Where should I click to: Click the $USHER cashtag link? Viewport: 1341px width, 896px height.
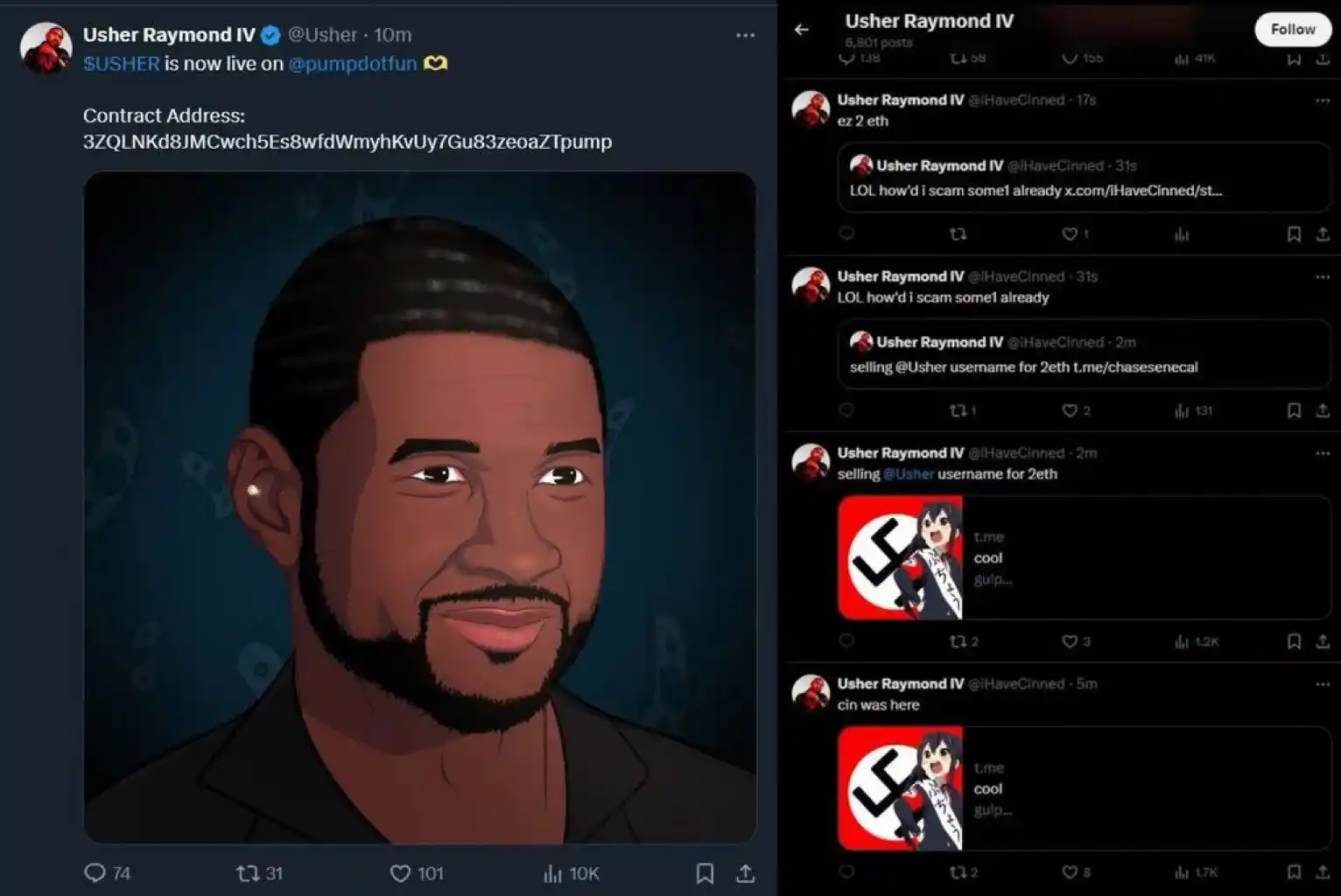click(x=121, y=64)
